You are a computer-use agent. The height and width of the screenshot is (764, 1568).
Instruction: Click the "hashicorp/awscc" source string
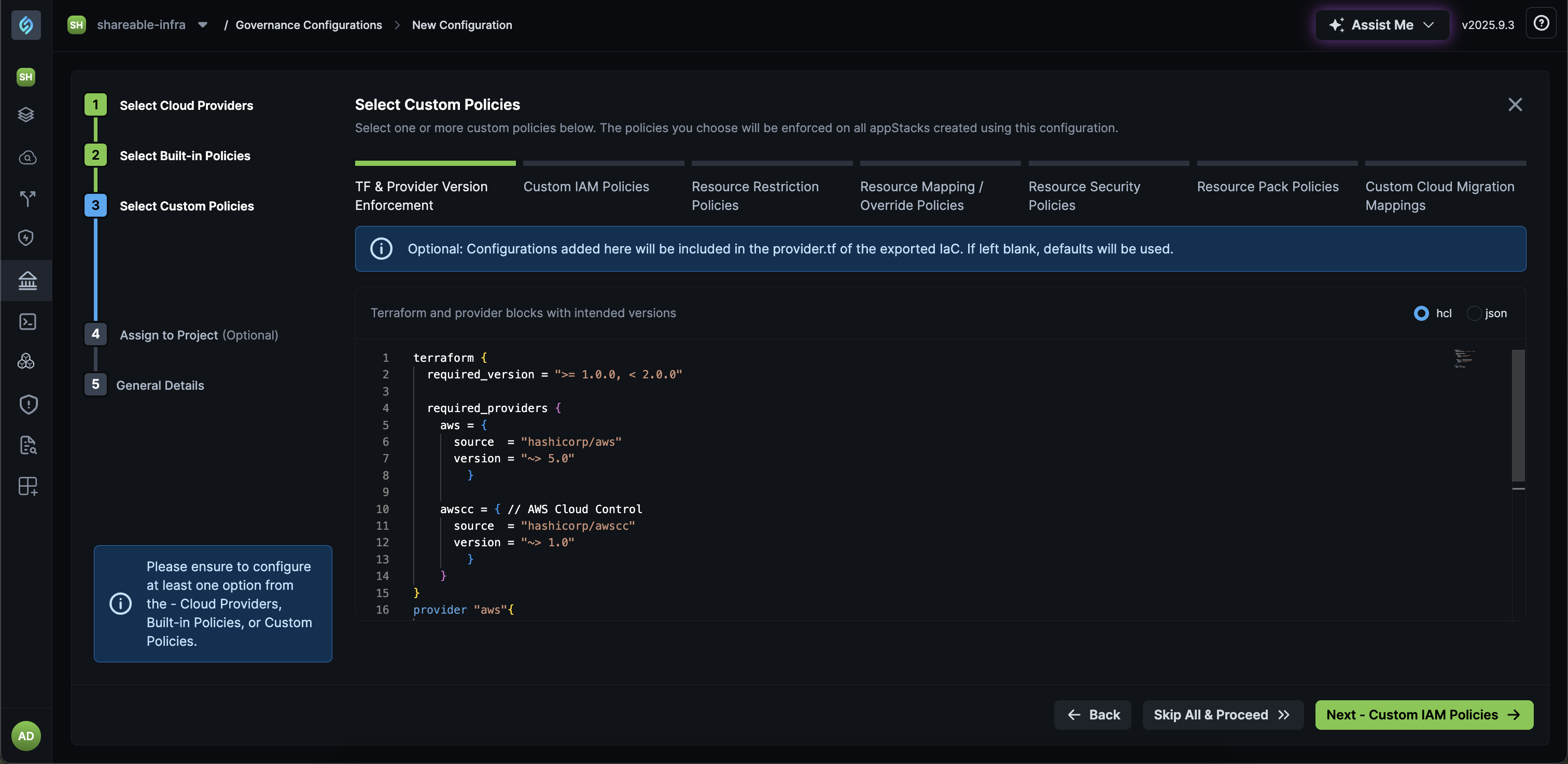tap(578, 526)
